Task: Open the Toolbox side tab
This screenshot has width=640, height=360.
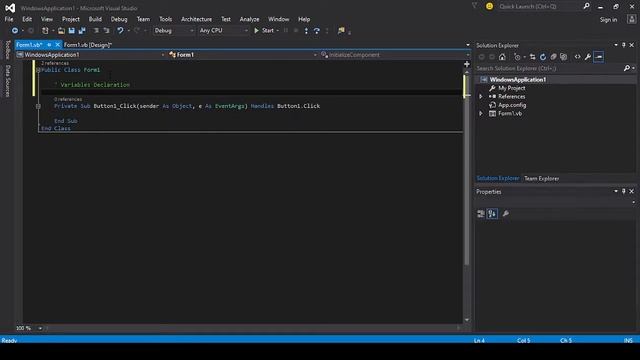Action: coord(7,50)
